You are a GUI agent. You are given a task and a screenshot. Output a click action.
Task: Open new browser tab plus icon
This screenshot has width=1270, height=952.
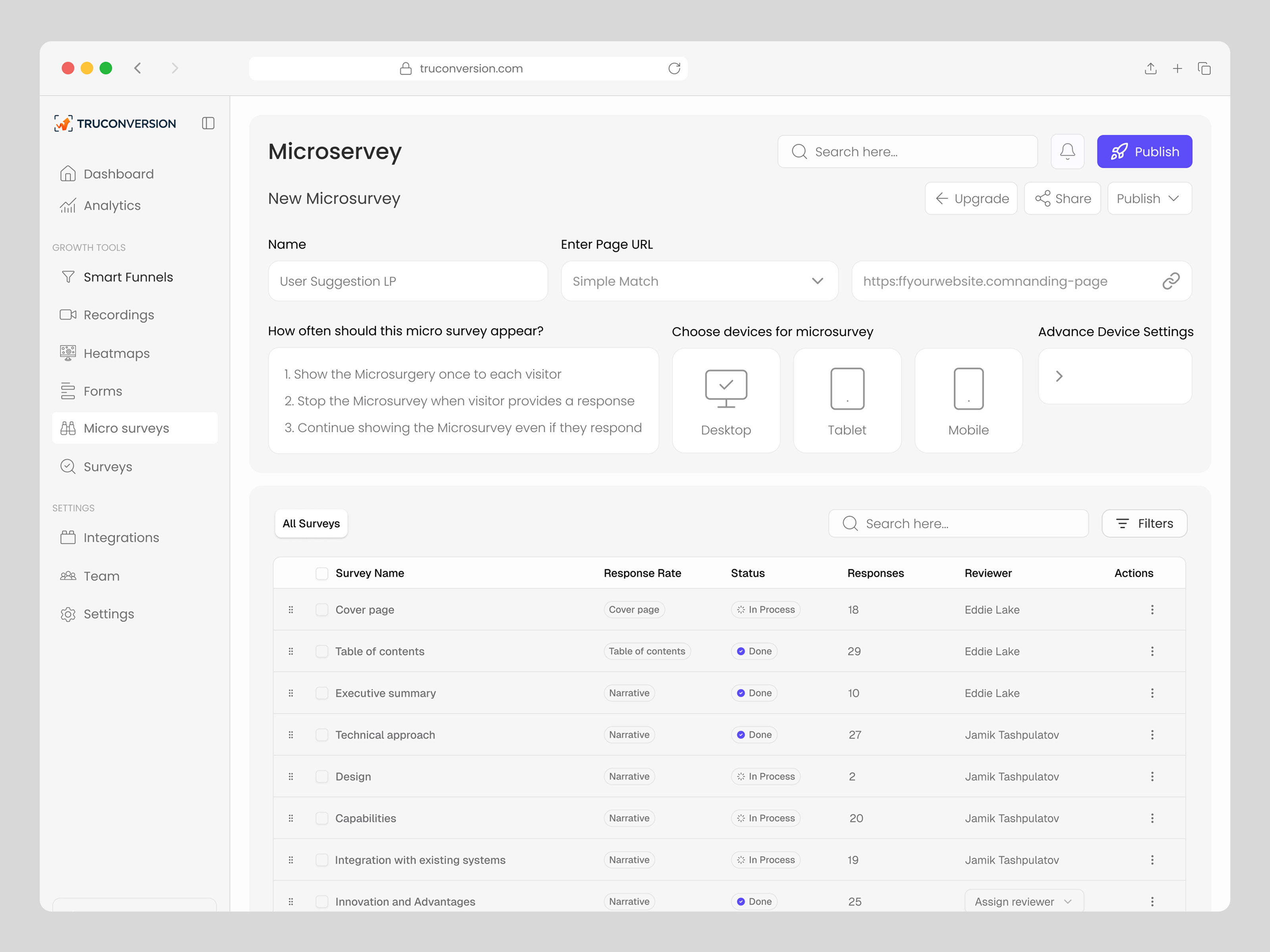tap(1177, 68)
